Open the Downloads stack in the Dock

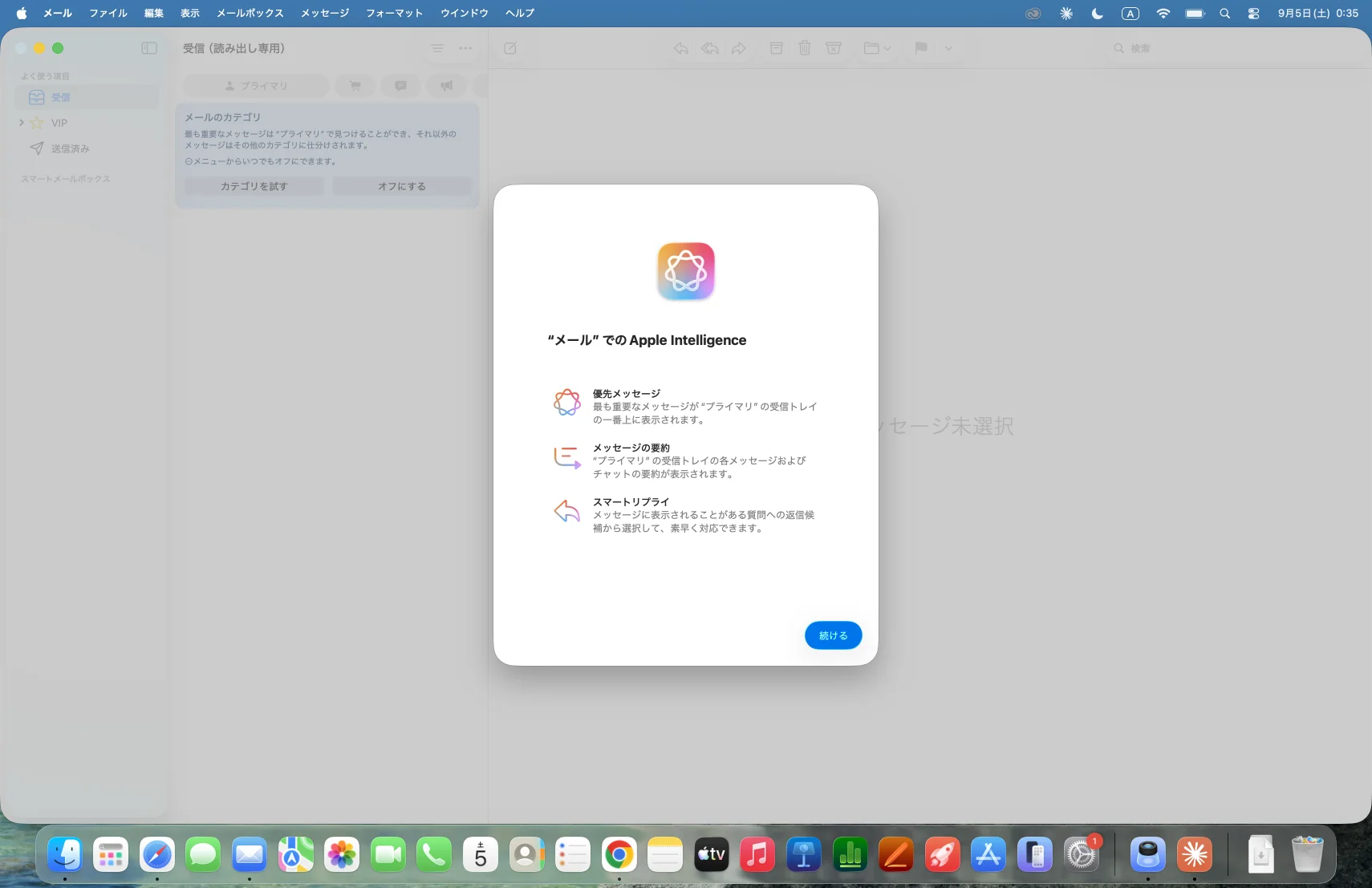pyautogui.click(x=1260, y=854)
